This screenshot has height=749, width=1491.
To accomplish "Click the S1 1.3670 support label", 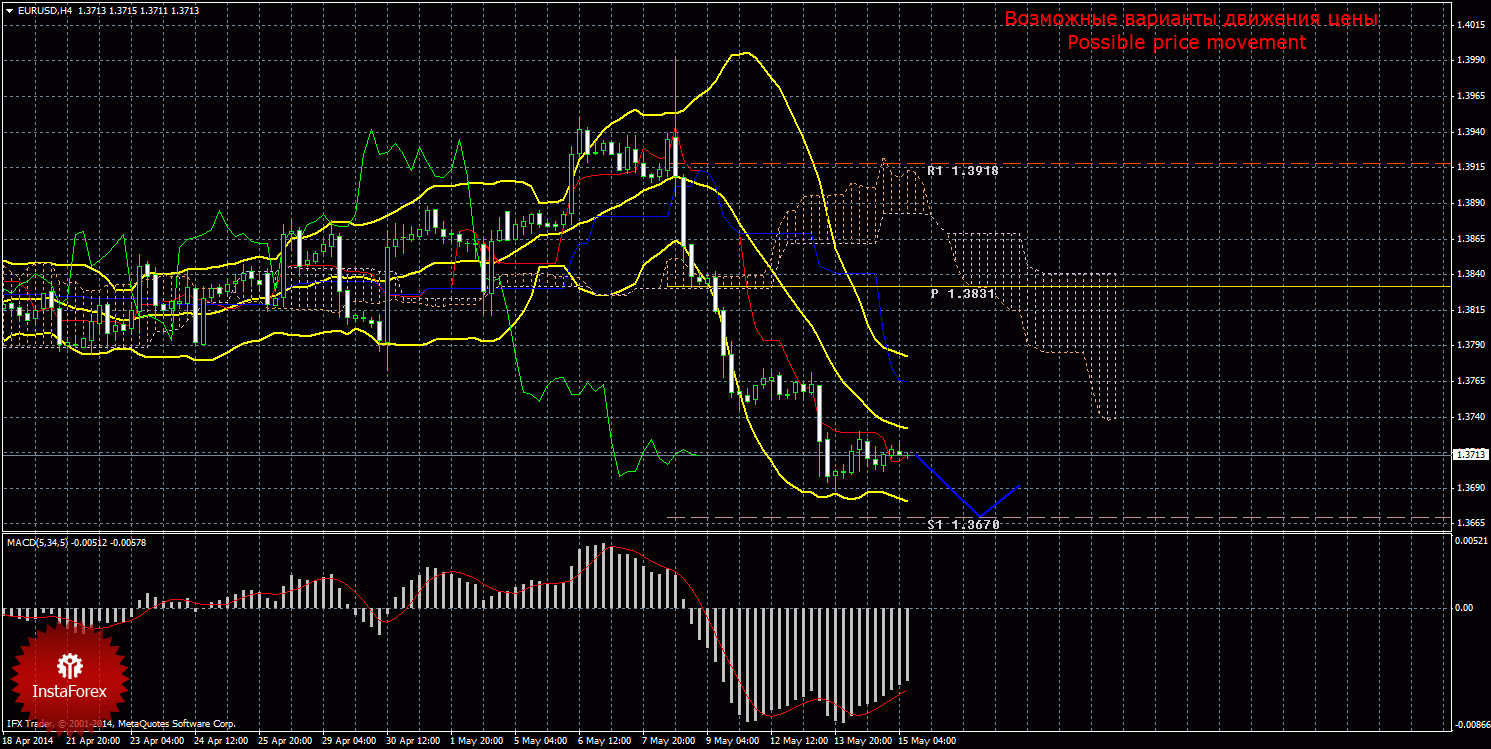I will pos(963,524).
